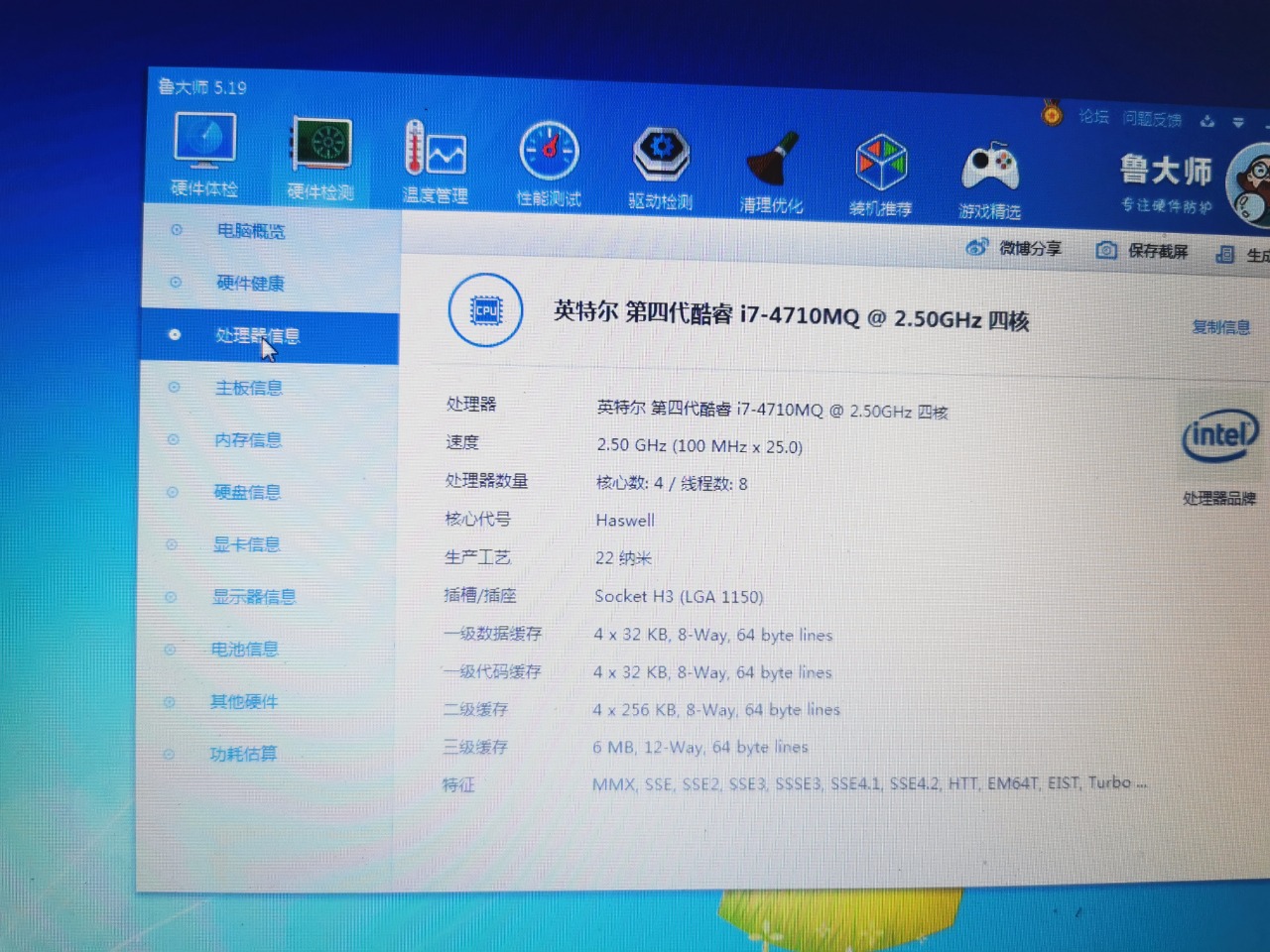
Task: Click the 鲁大师 5.19 window title
Action: click(202, 87)
